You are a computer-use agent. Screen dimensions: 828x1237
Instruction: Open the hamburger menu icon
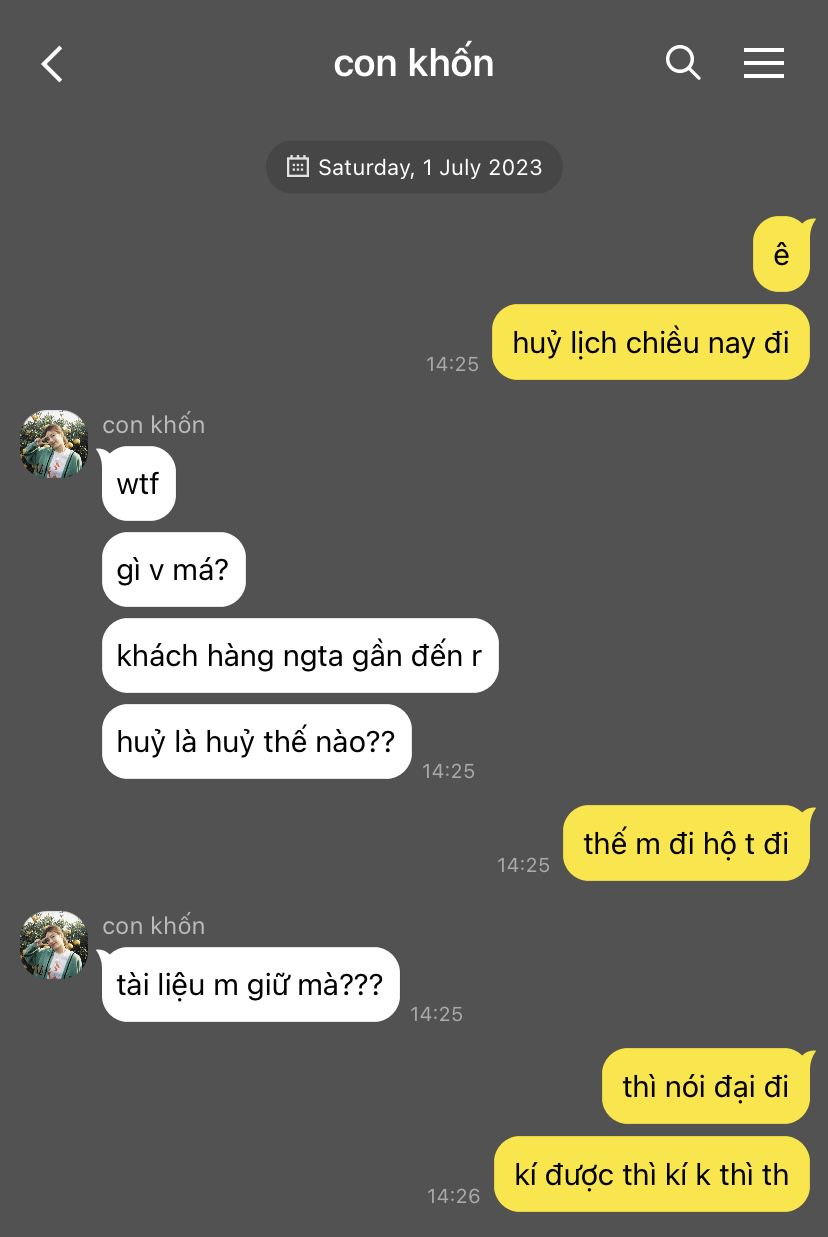pos(764,63)
